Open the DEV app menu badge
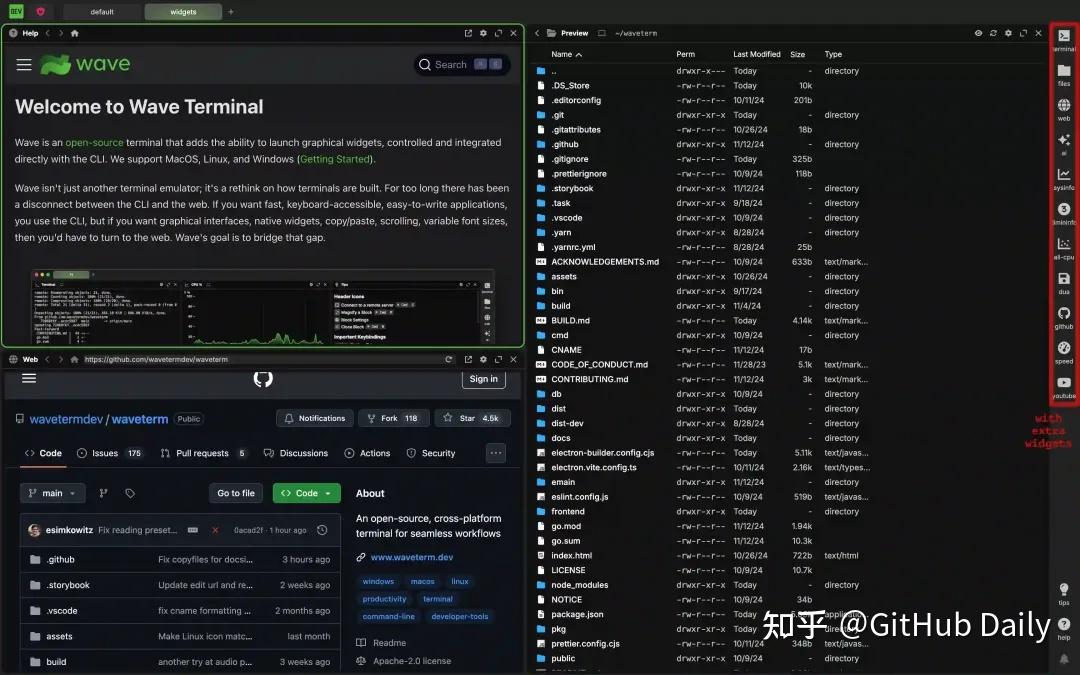The width and height of the screenshot is (1080, 675). [16, 11]
